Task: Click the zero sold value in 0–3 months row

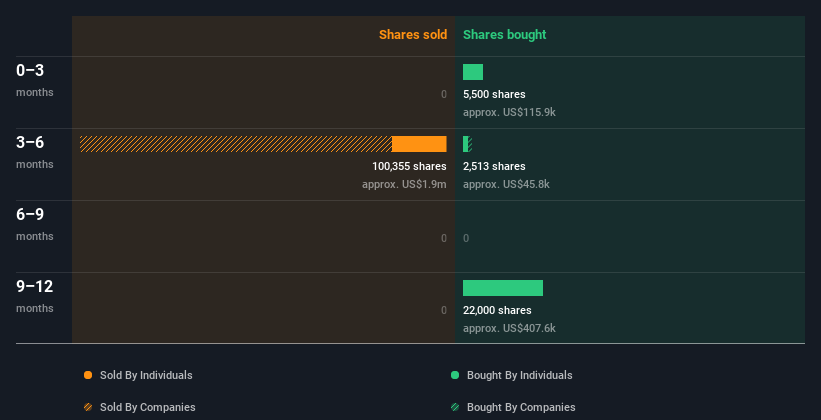Action: pyautogui.click(x=444, y=94)
